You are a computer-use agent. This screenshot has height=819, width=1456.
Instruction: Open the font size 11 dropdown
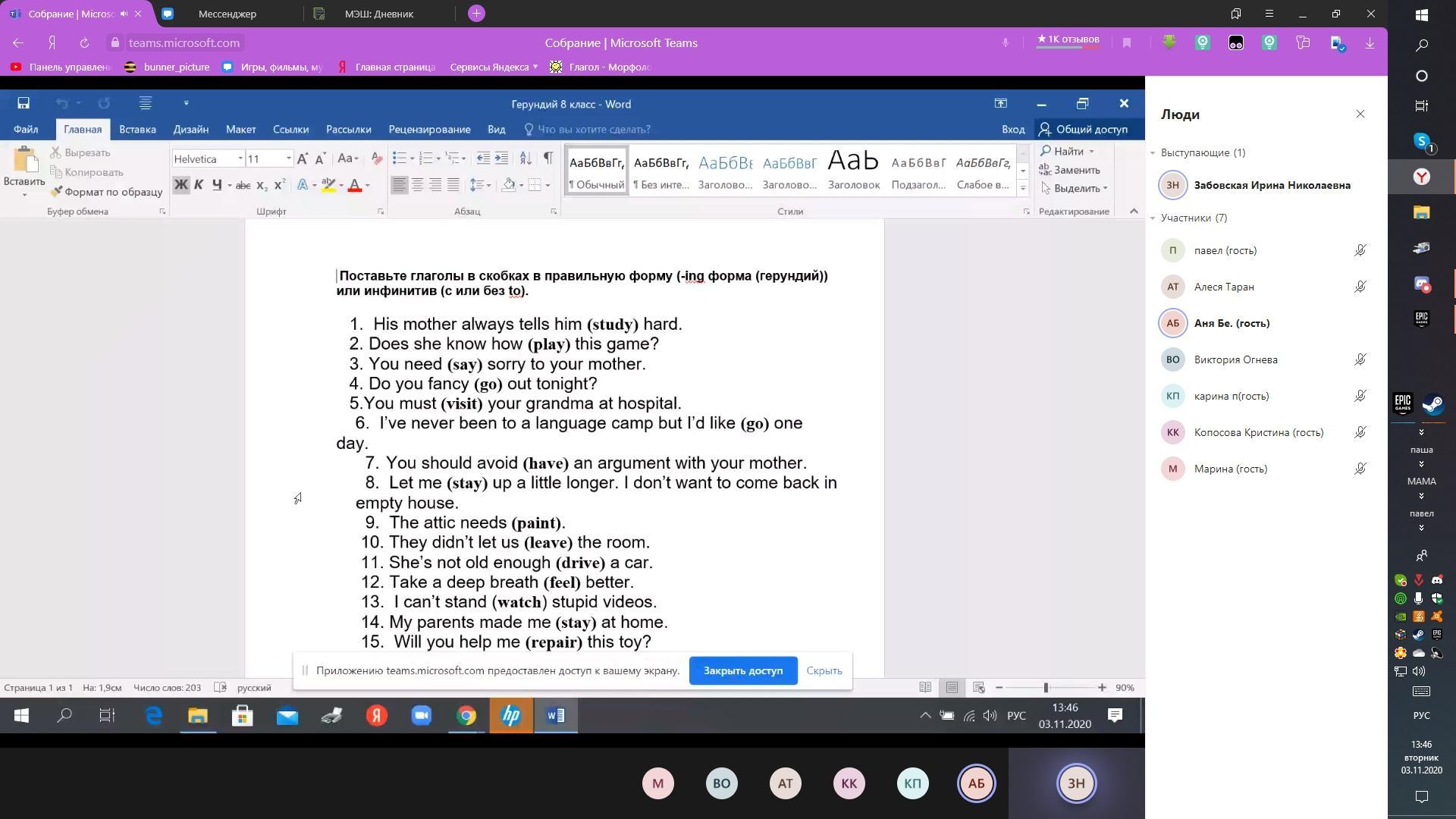[x=288, y=158]
